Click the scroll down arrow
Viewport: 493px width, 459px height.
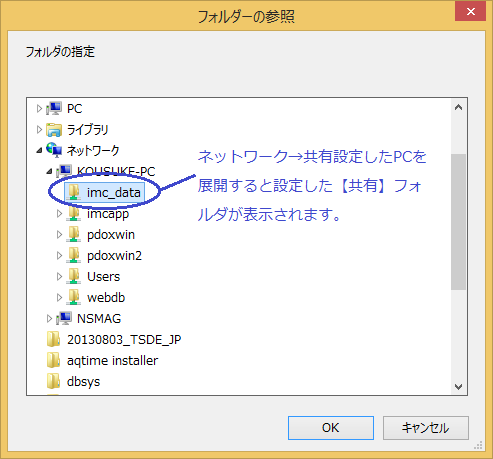pos(459,387)
